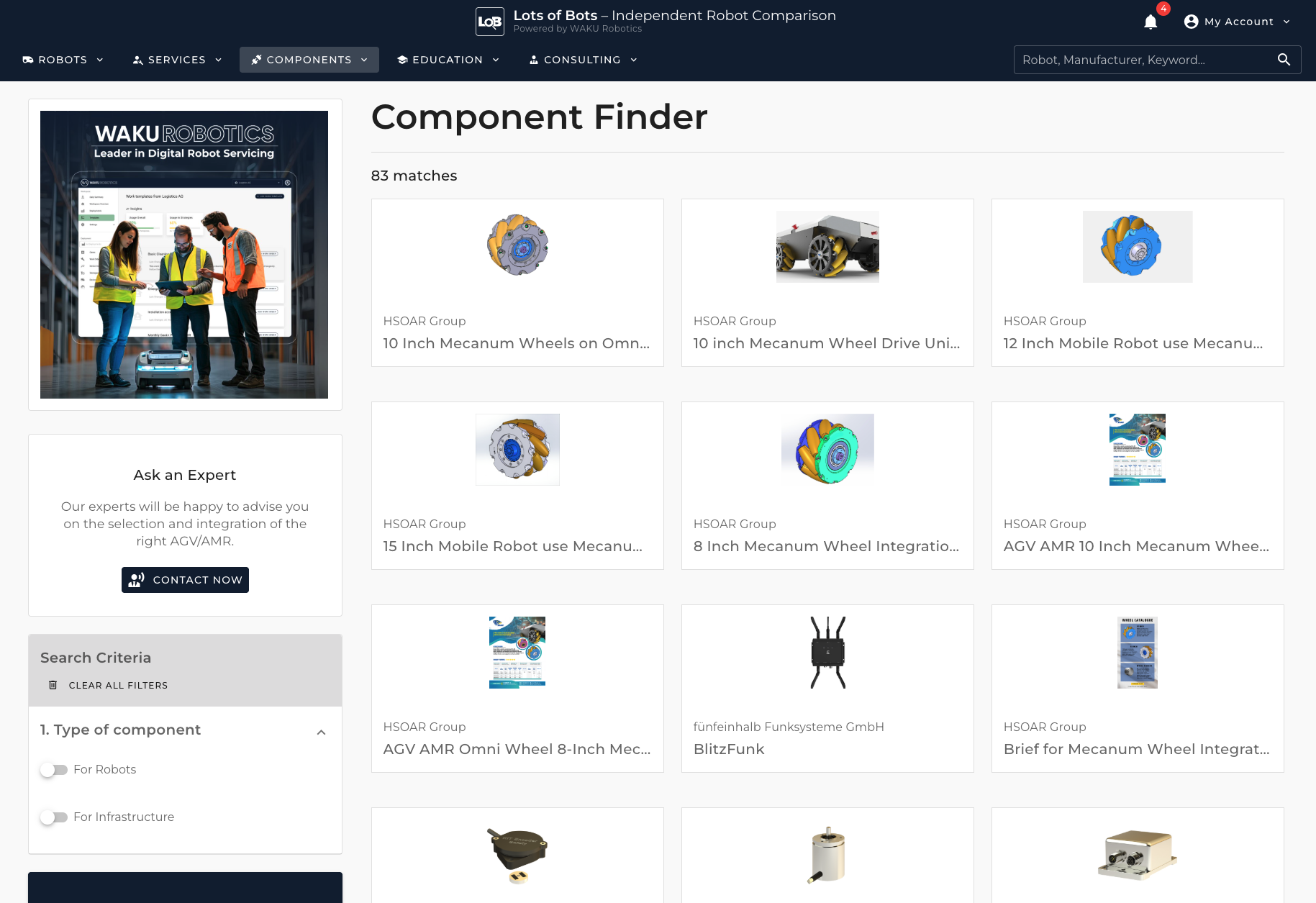1316x903 pixels.
Task: Toggle the For Infrastructure switch
Action: pyautogui.click(x=54, y=817)
